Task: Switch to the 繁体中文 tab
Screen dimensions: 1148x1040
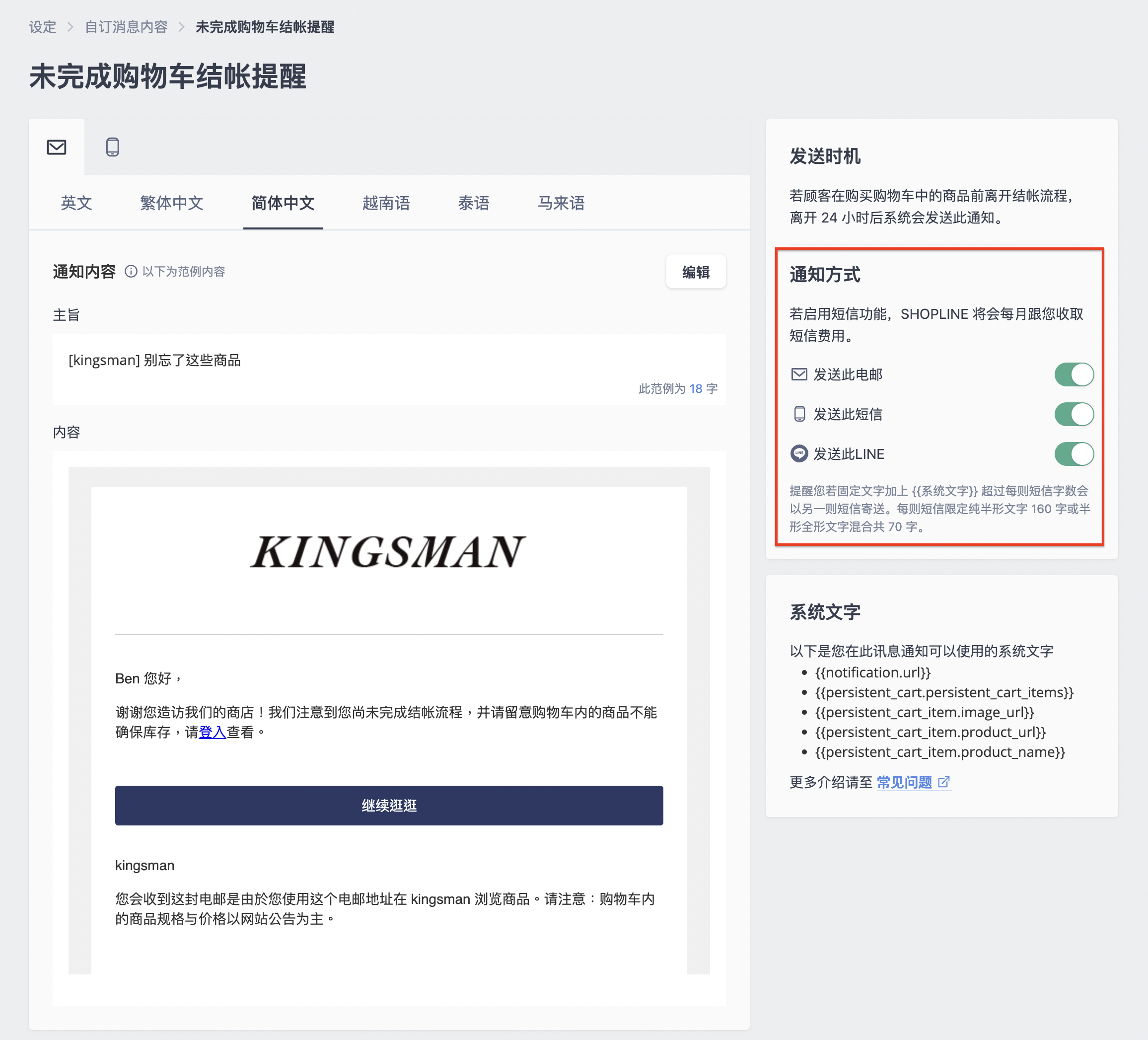Action: point(171,203)
